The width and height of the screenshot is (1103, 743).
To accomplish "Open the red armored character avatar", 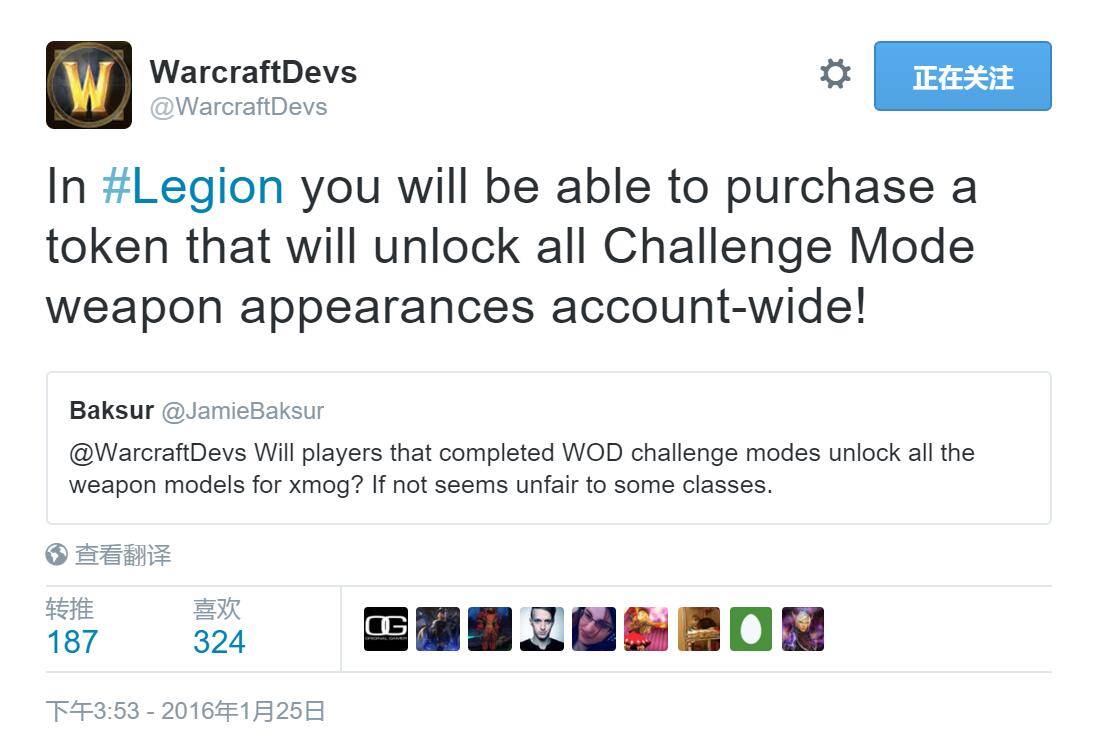I will [x=490, y=629].
